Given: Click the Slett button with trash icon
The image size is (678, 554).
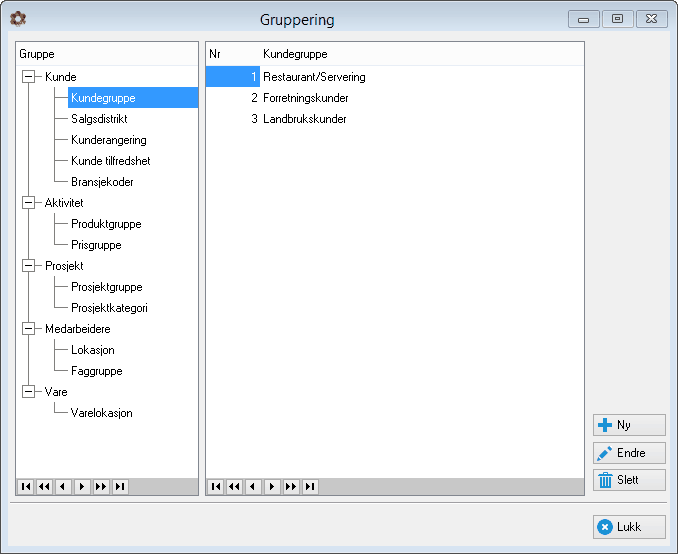Looking at the screenshot, I should [x=629, y=480].
